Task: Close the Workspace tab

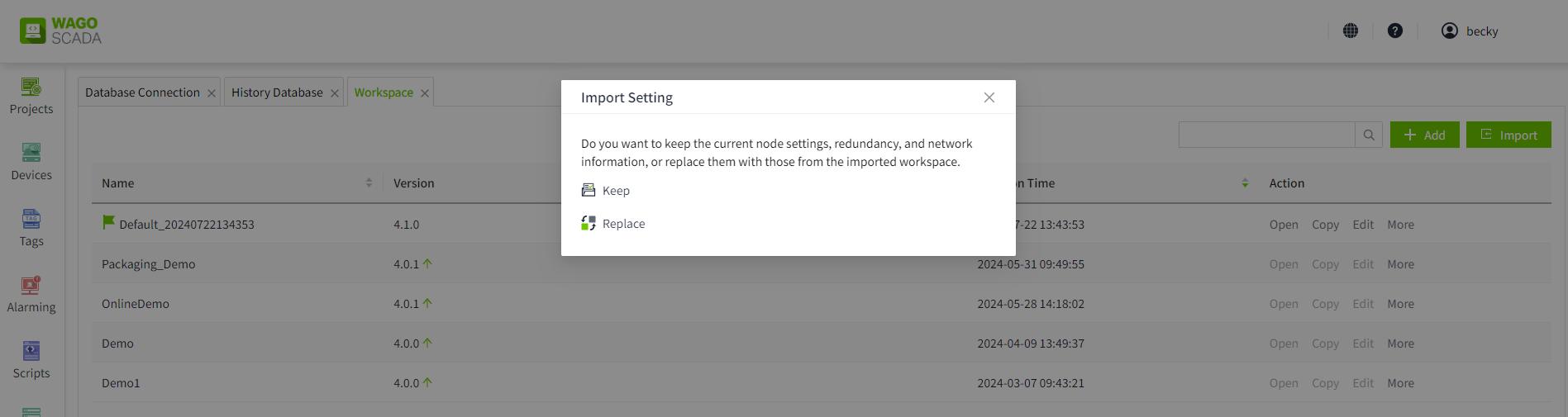Action: [425, 93]
